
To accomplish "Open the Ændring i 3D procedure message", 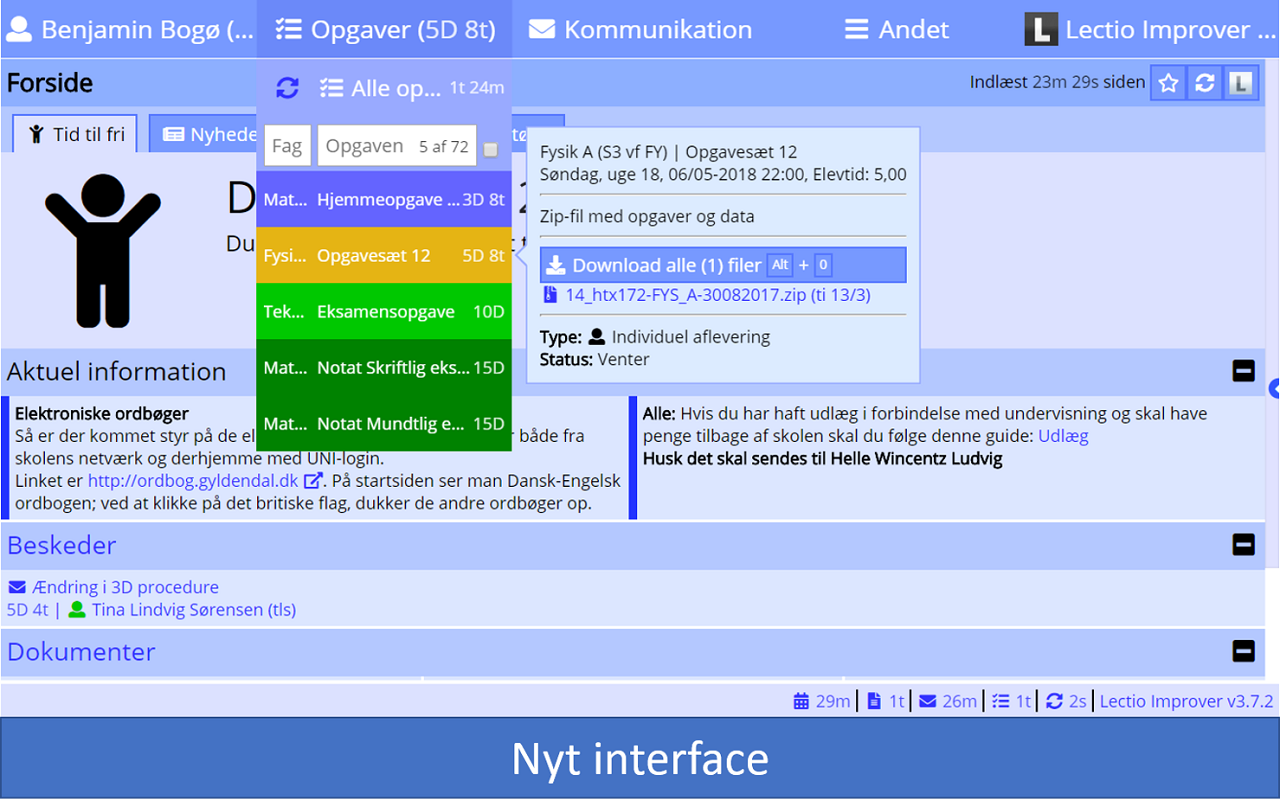I will (125, 587).
